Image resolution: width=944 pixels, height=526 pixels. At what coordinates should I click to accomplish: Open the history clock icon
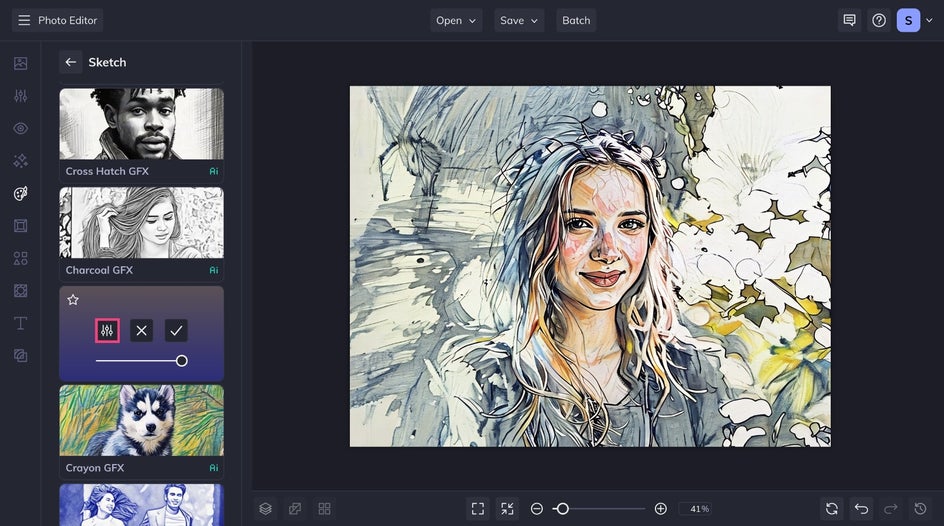tap(921, 509)
